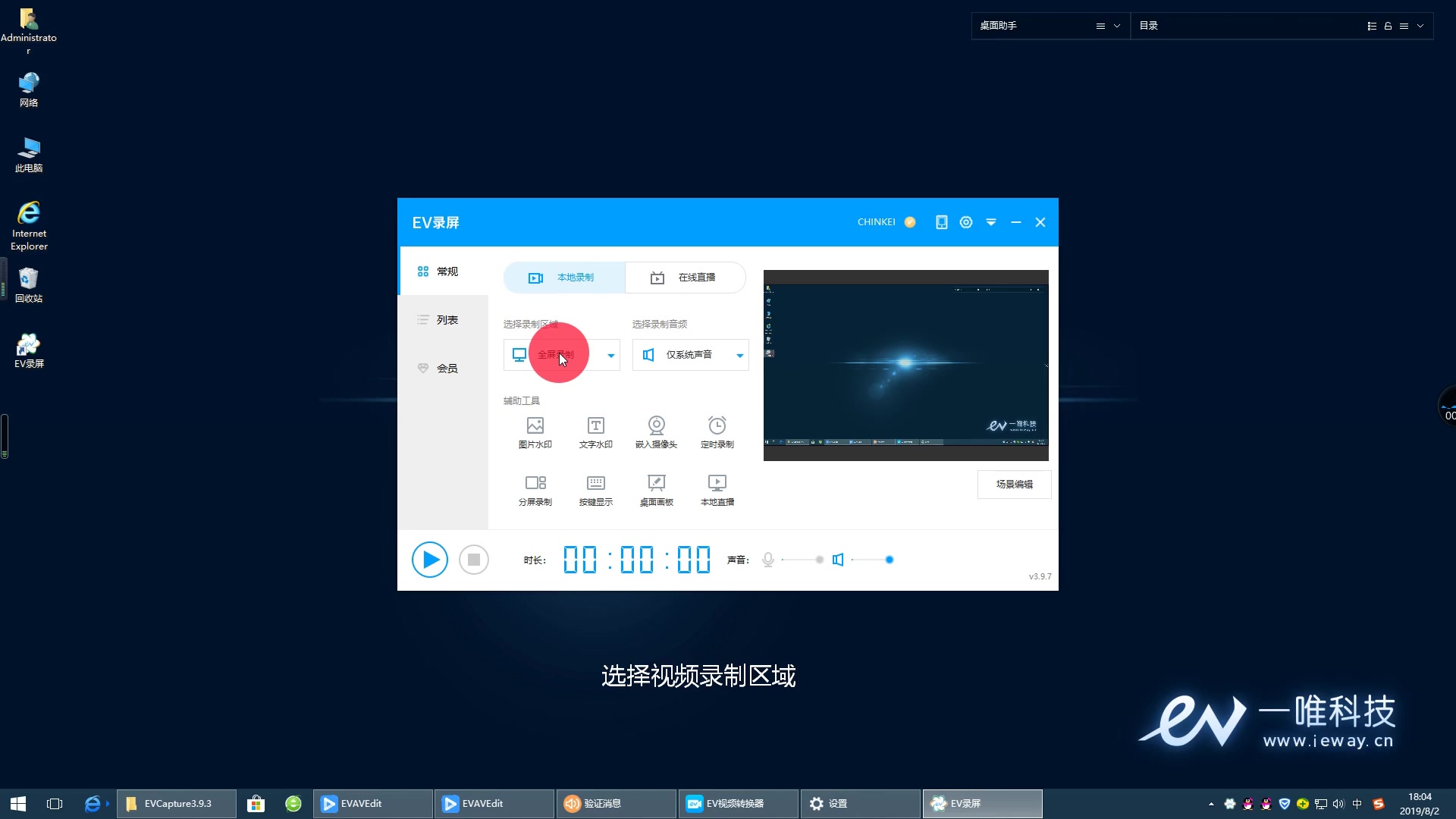The height and width of the screenshot is (819, 1456).
Task: Open the 桌面助手 widget menu icon
Action: 1100,26
